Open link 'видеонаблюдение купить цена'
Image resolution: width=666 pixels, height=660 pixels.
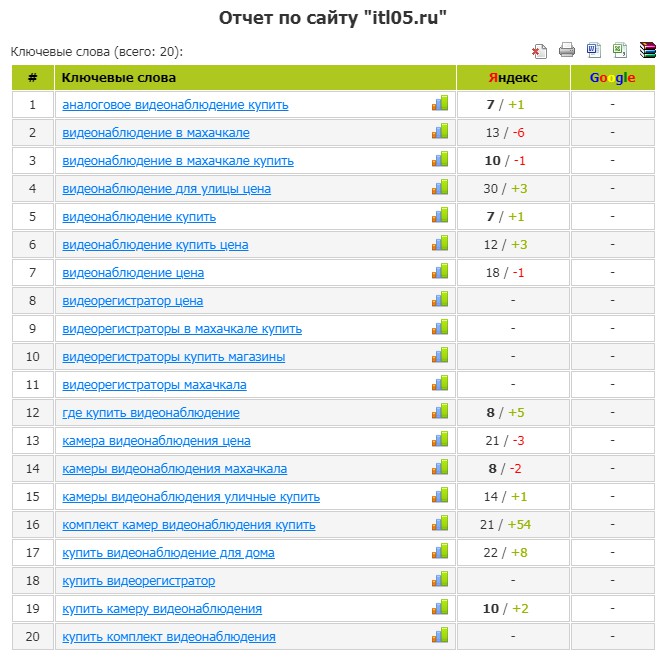point(155,245)
